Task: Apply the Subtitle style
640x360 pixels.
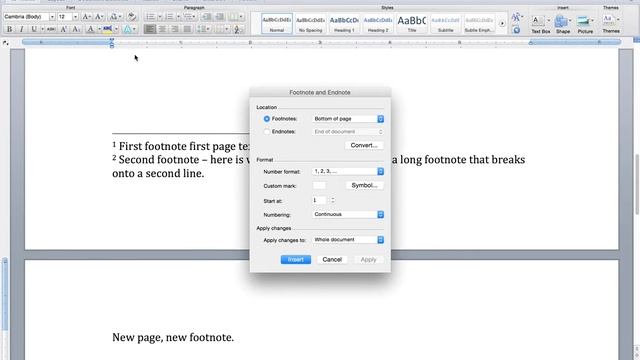Action: 445,24
